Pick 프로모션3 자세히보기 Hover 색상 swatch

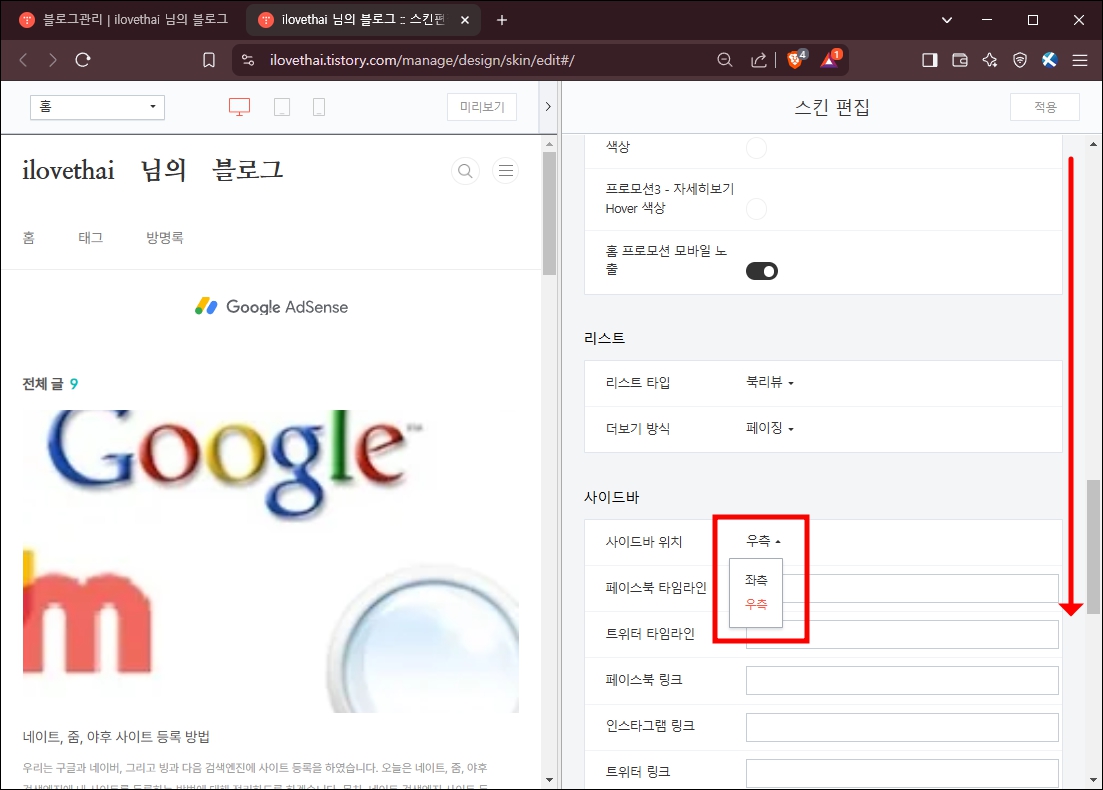[756, 209]
